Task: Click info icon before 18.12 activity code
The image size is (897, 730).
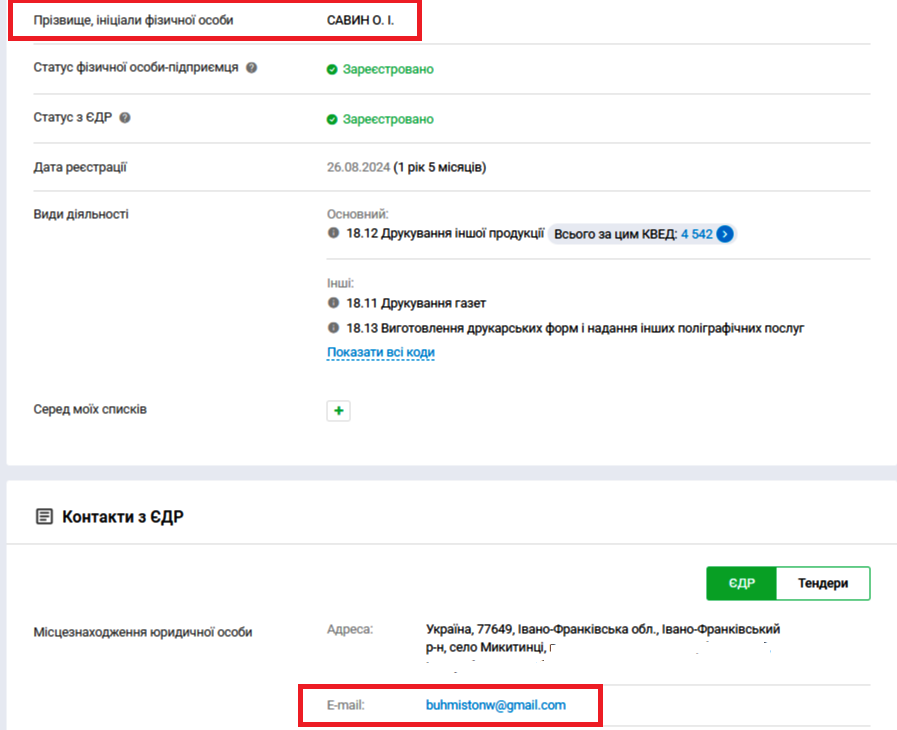Action: click(x=334, y=233)
